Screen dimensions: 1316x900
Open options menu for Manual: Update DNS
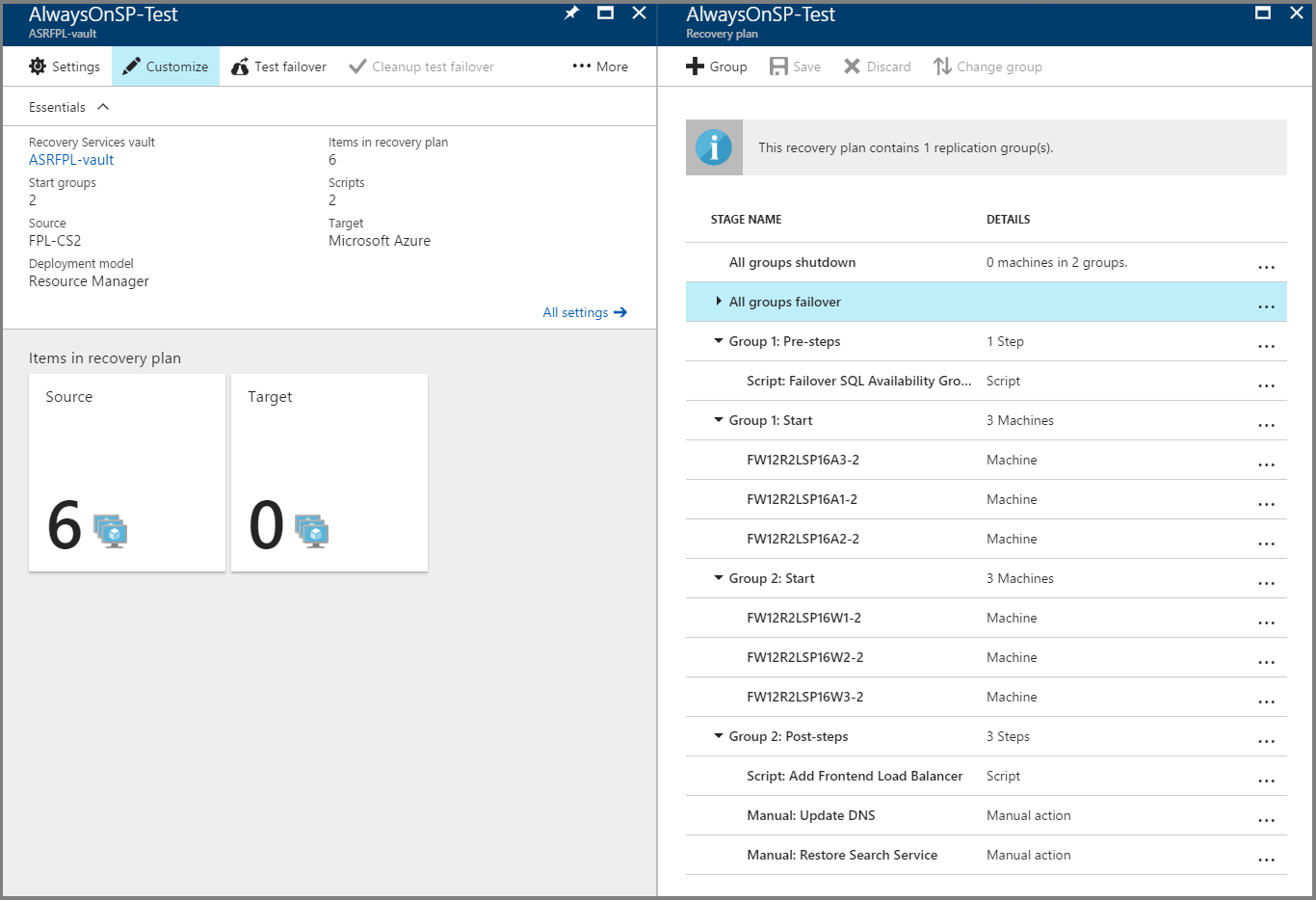(x=1266, y=817)
